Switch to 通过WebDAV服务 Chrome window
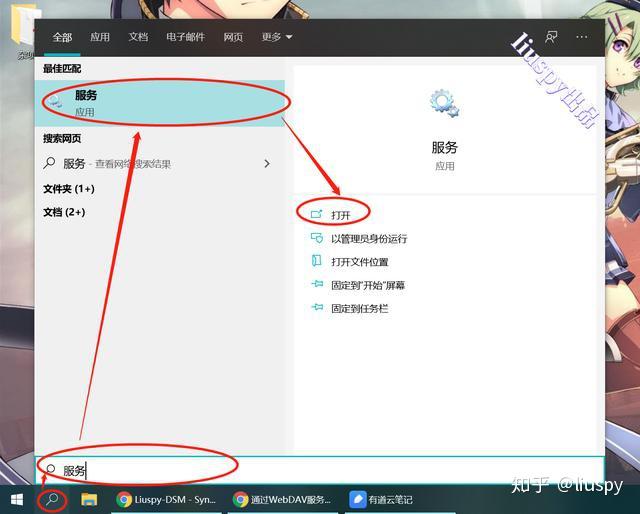Screen dimensions: 640x514 282,500
